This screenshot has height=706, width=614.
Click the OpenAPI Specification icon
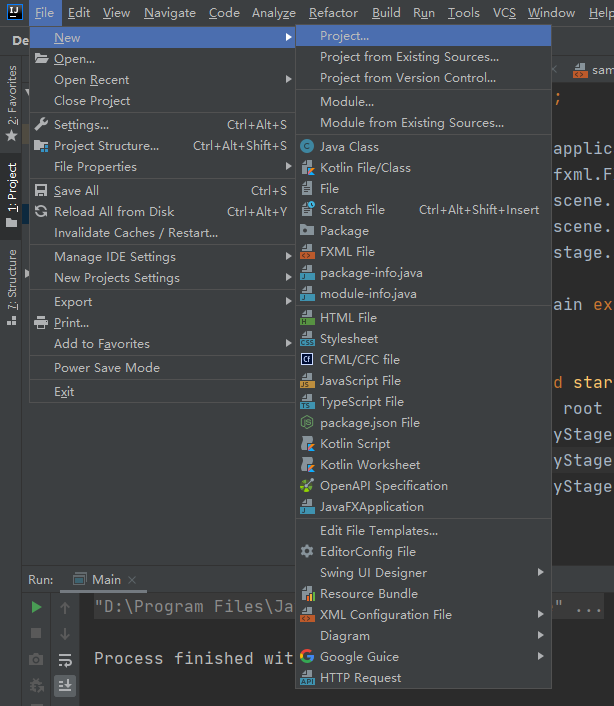click(307, 485)
